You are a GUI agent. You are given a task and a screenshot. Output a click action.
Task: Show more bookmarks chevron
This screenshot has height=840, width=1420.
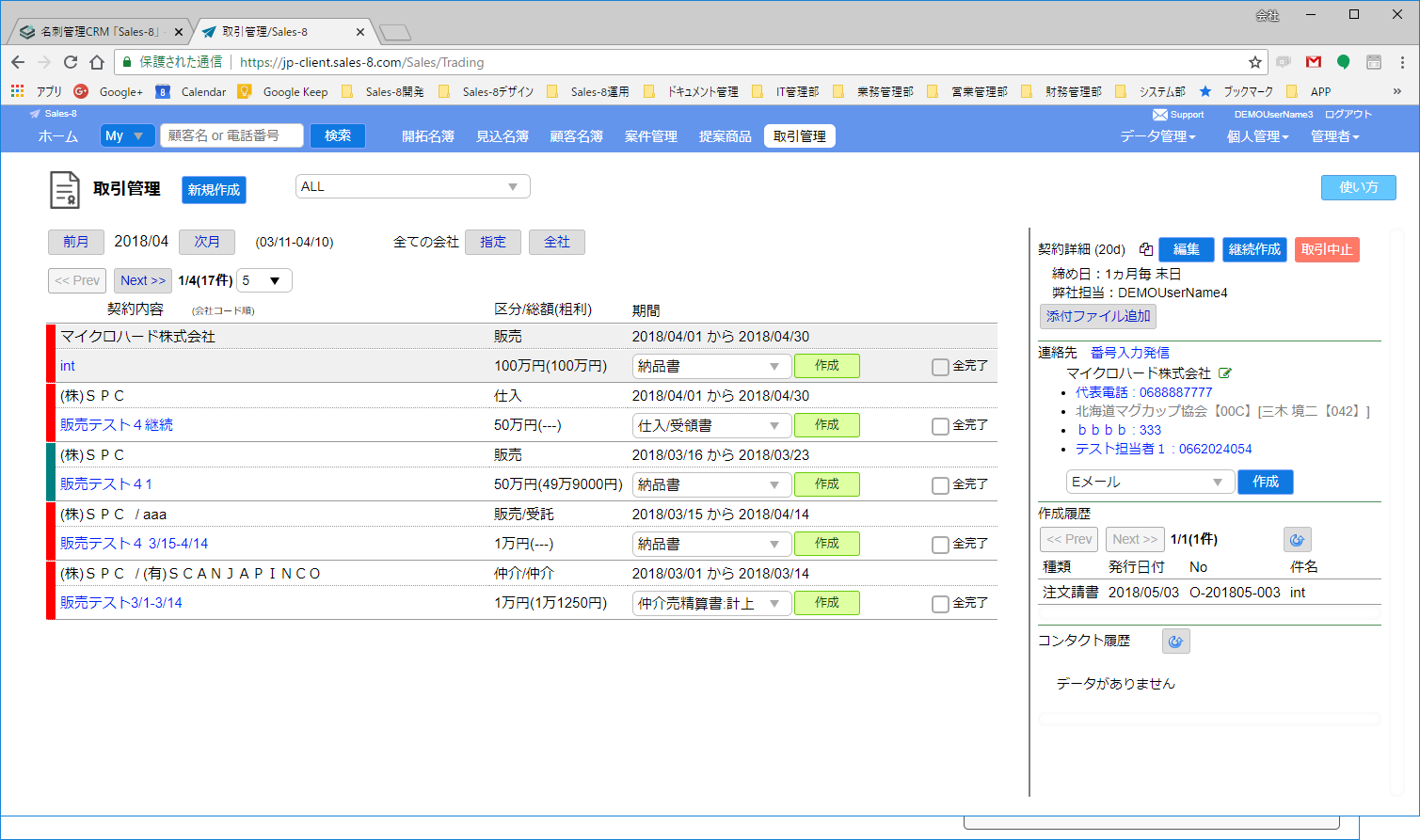(x=1397, y=91)
